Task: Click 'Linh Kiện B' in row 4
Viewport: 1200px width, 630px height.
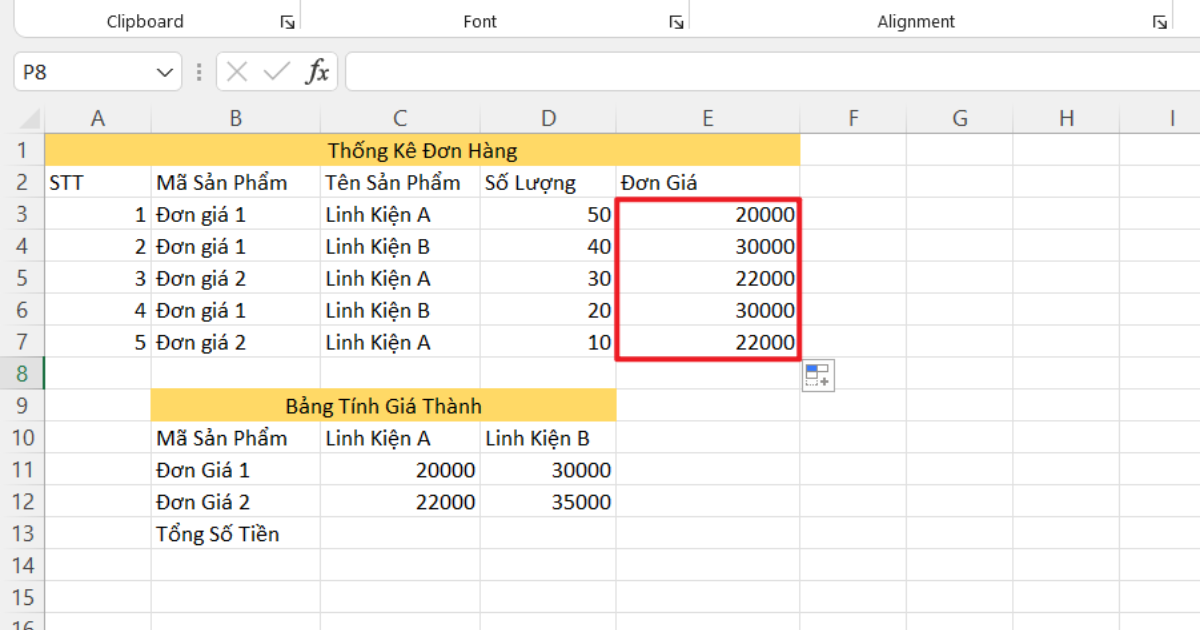Action: [x=400, y=246]
